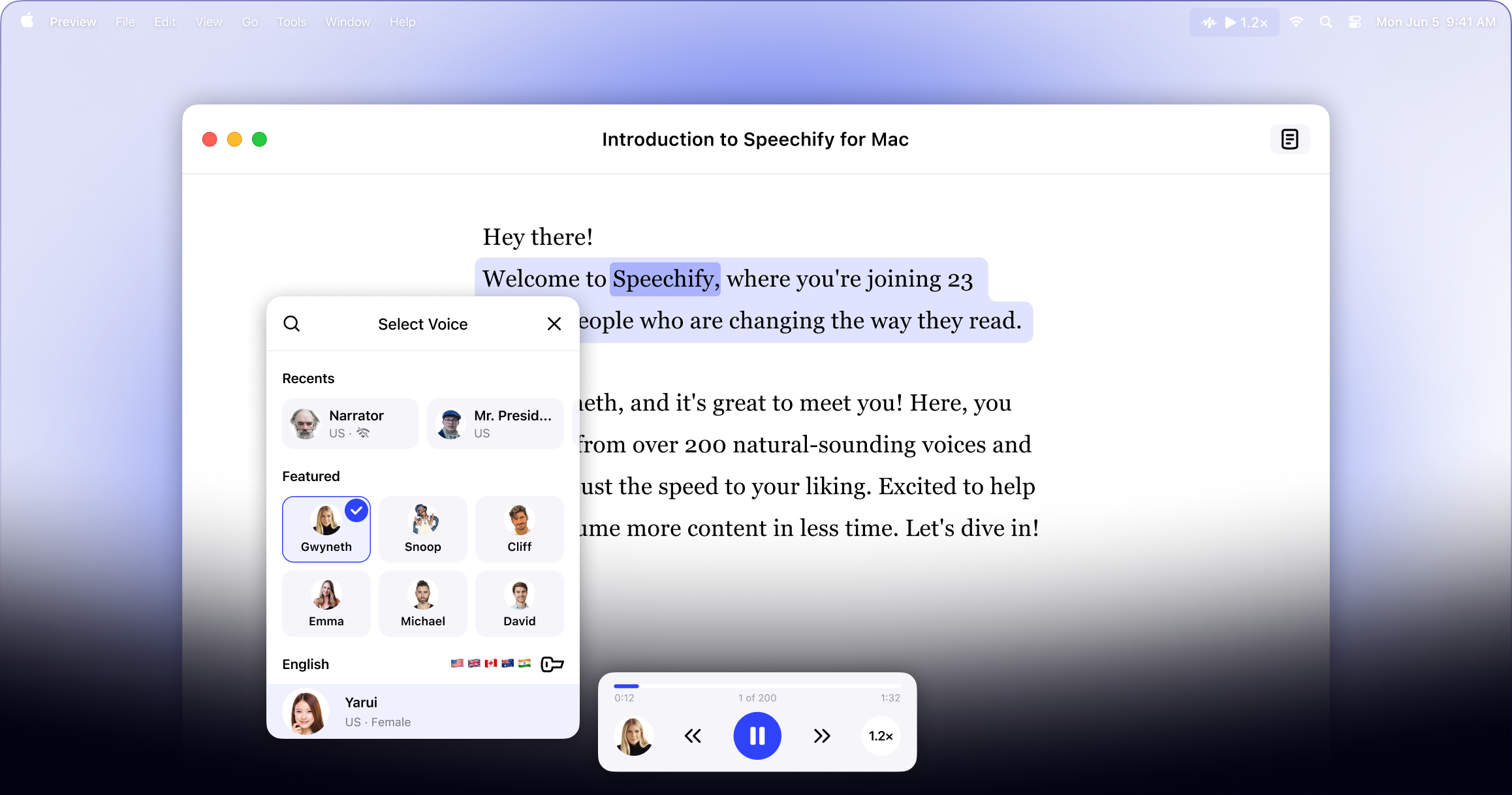Click the total time 1:32
The image size is (1512, 795).
click(890, 698)
